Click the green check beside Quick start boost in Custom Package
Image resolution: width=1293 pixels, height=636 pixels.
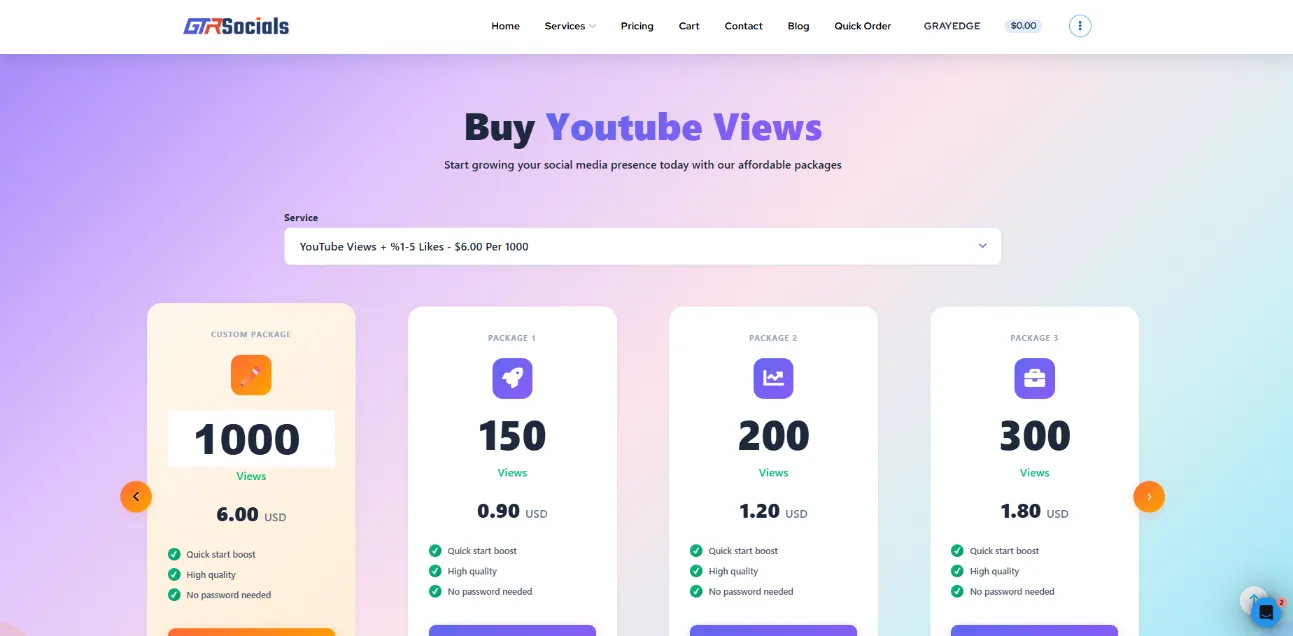[174, 554]
